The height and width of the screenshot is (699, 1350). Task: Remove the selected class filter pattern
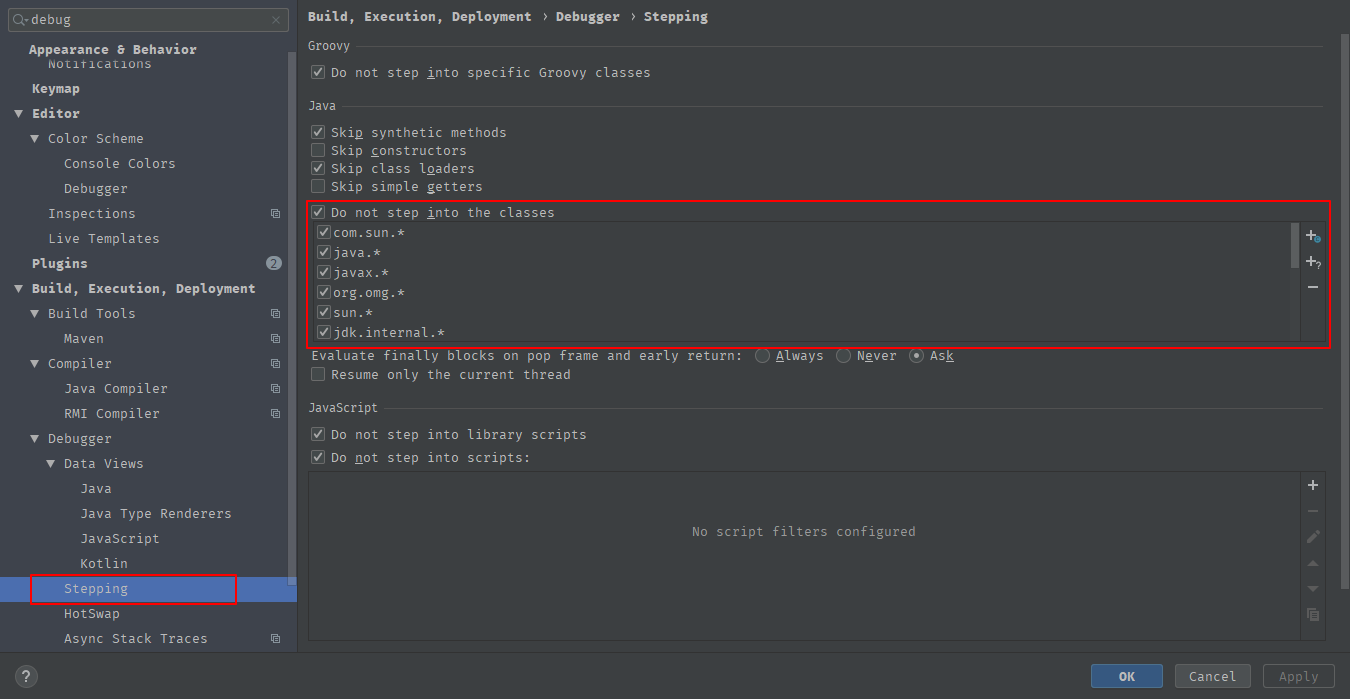point(1313,287)
